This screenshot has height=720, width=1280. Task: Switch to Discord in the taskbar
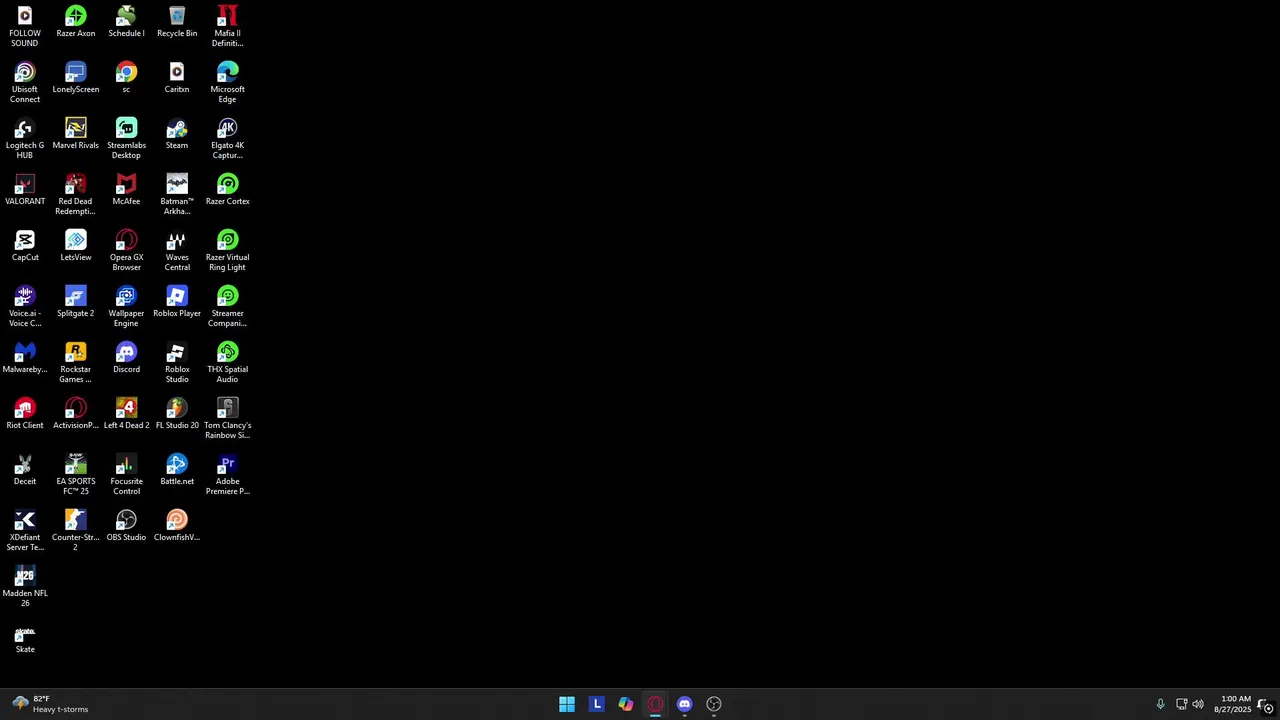684,704
